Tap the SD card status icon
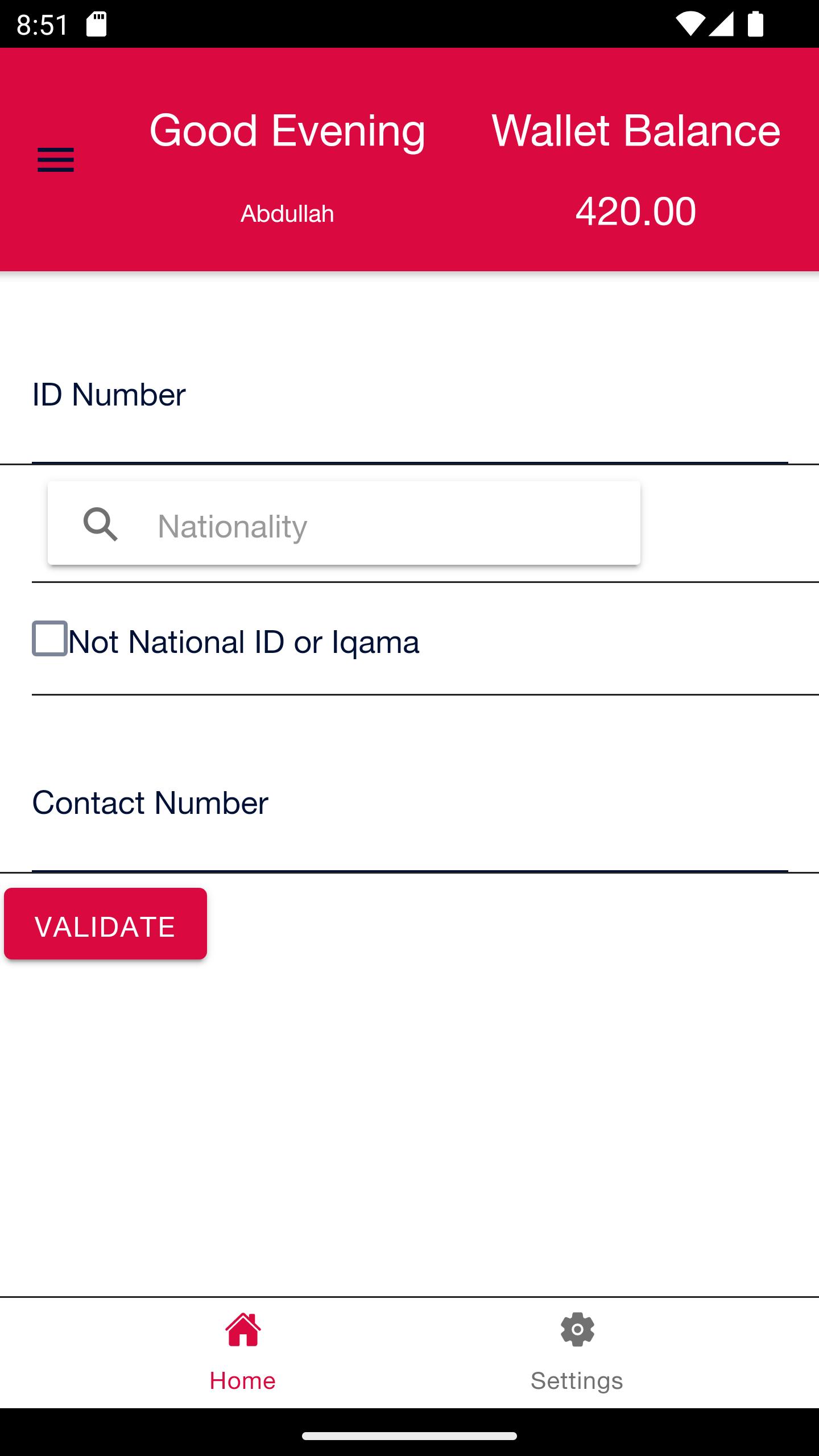The width and height of the screenshot is (819, 1456). (x=97, y=24)
